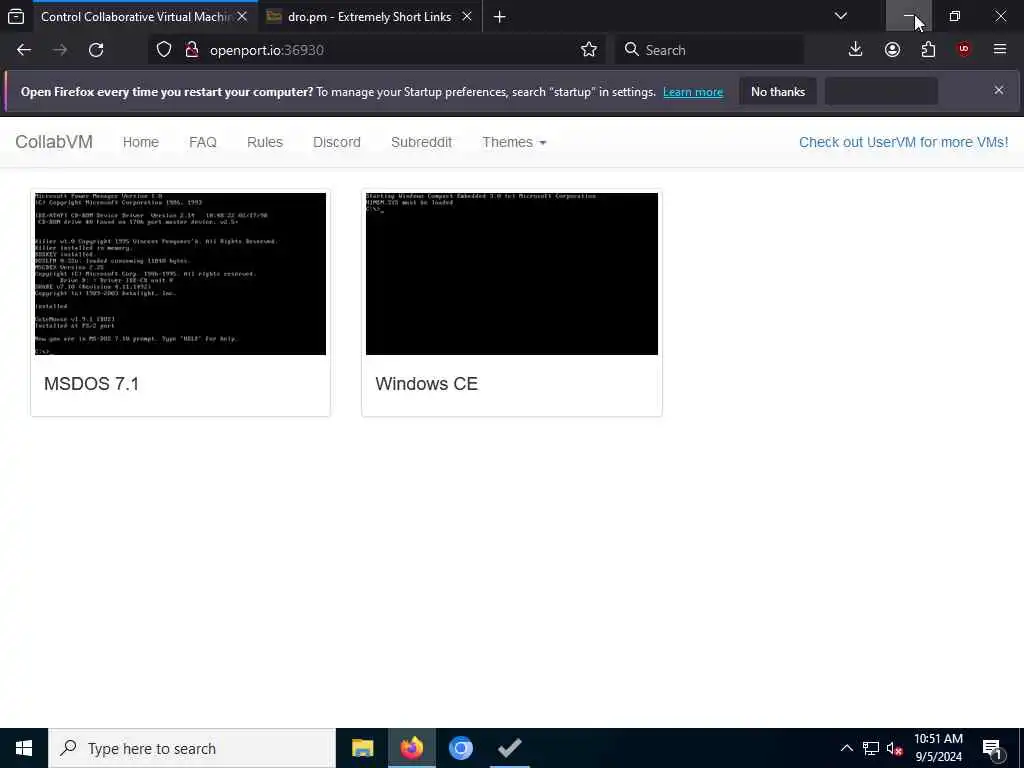The image size is (1024, 768).
Task: Open the Firefox account icon
Action: (892, 50)
